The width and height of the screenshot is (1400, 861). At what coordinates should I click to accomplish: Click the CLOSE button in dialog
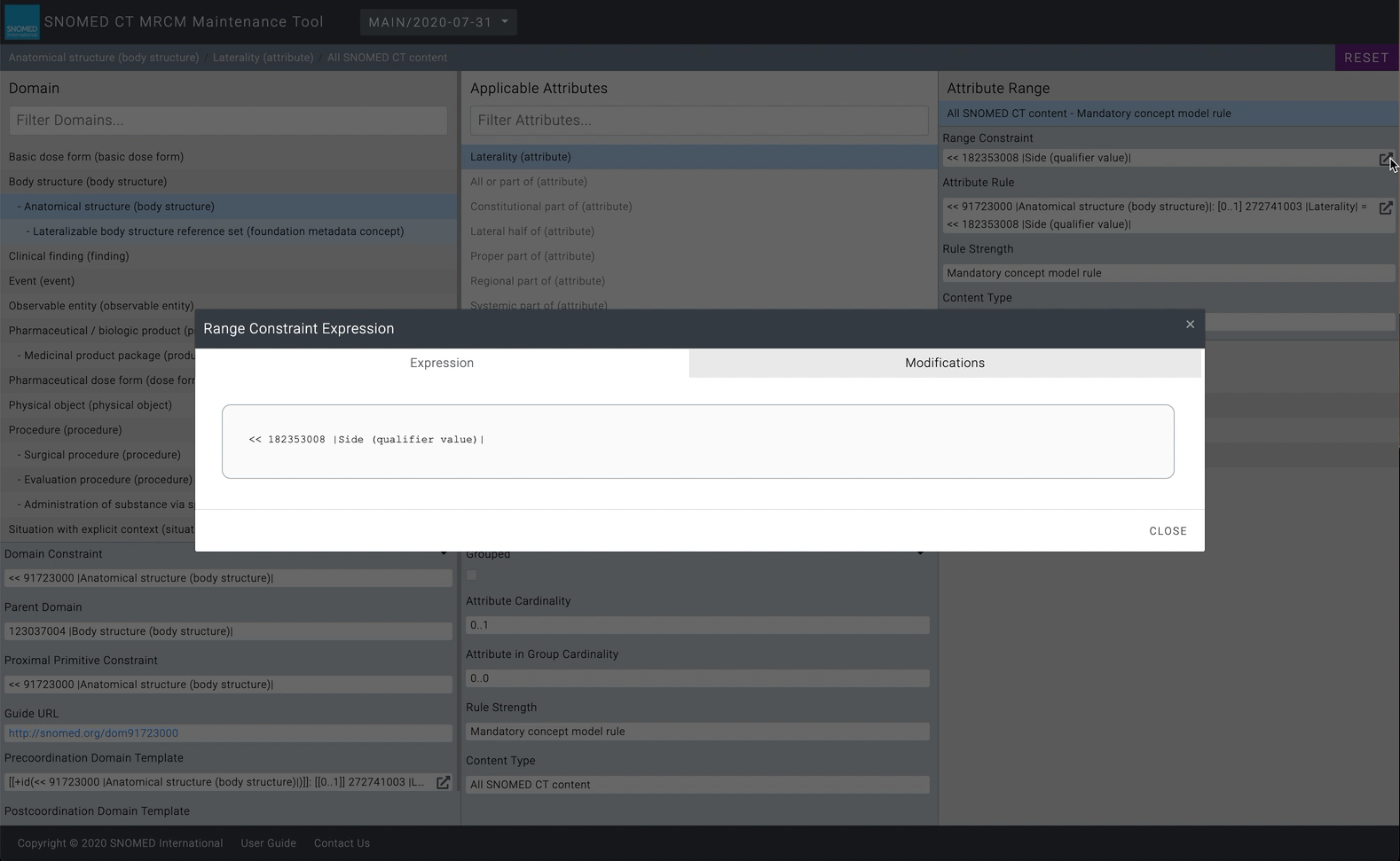pyautogui.click(x=1168, y=531)
